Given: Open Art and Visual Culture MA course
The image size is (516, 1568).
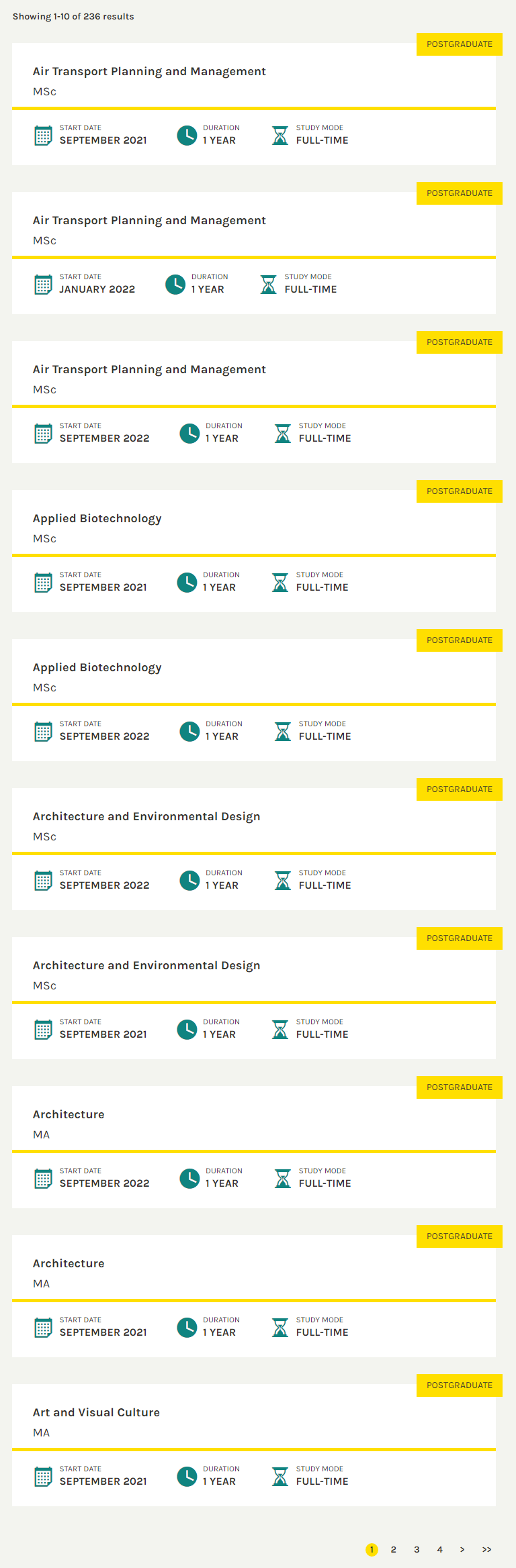Looking at the screenshot, I should [x=96, y=1412].
